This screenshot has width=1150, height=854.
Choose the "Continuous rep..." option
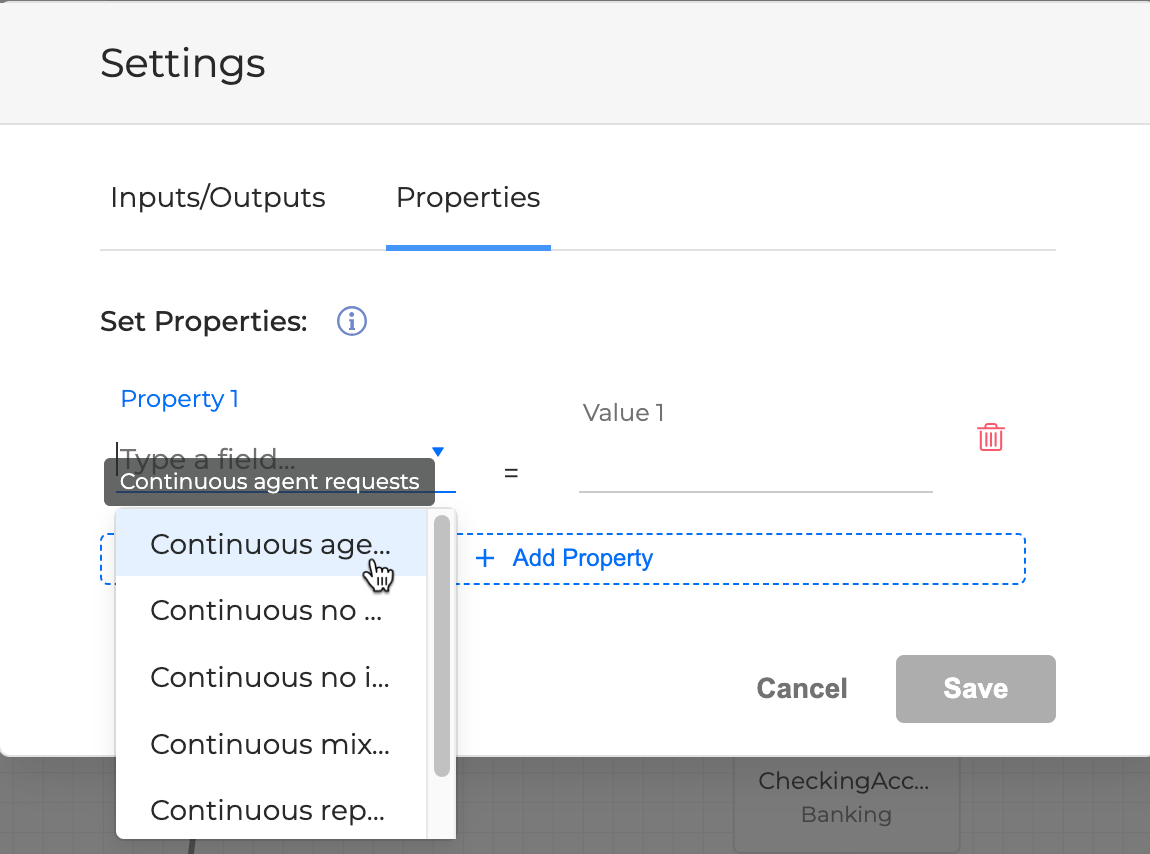(267, 810)
